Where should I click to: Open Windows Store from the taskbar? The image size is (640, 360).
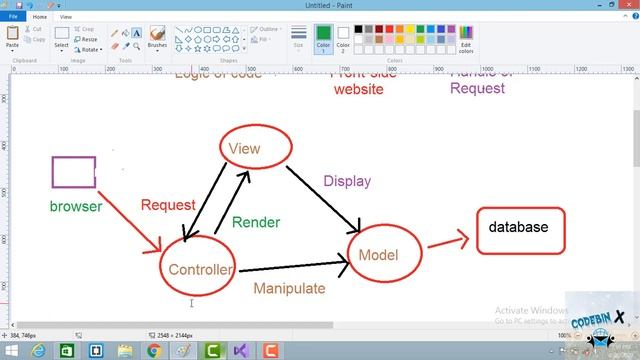(x=67, y=351)
